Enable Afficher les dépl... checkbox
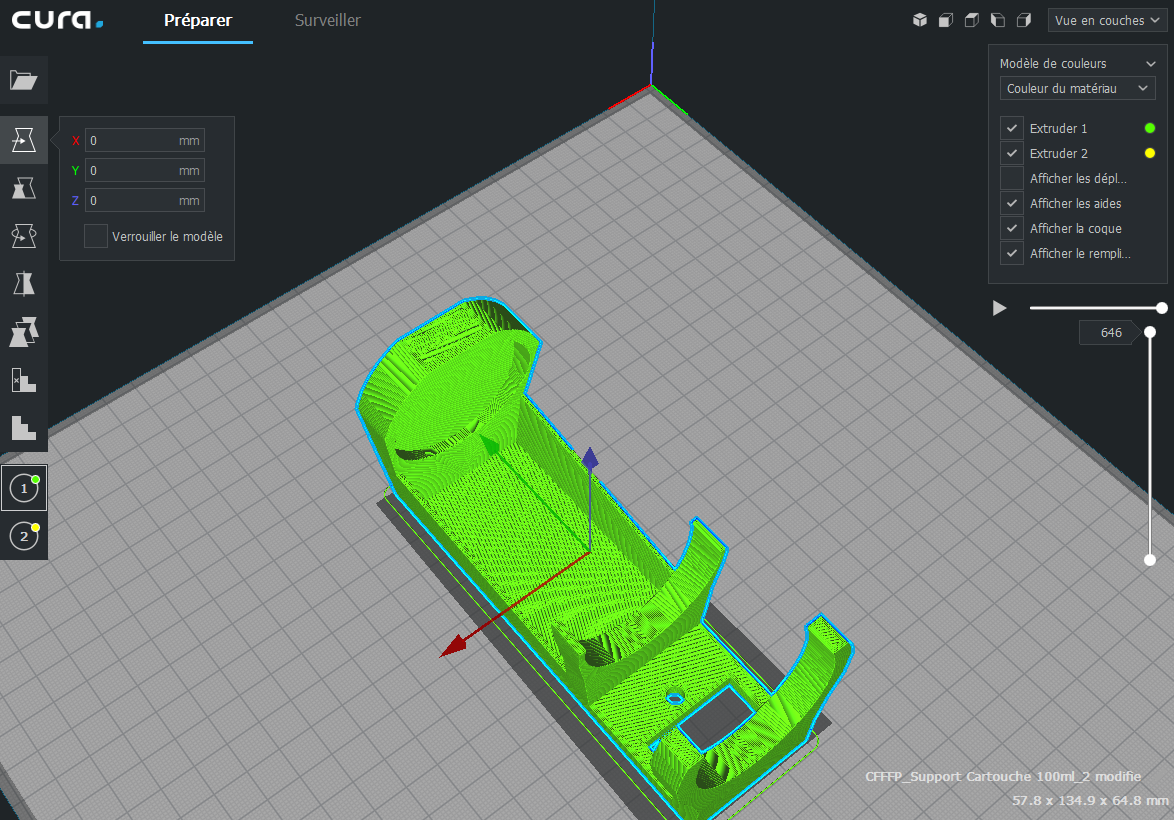The height and width of the screenshot is (820, 1174). (x=1012, y=178)
